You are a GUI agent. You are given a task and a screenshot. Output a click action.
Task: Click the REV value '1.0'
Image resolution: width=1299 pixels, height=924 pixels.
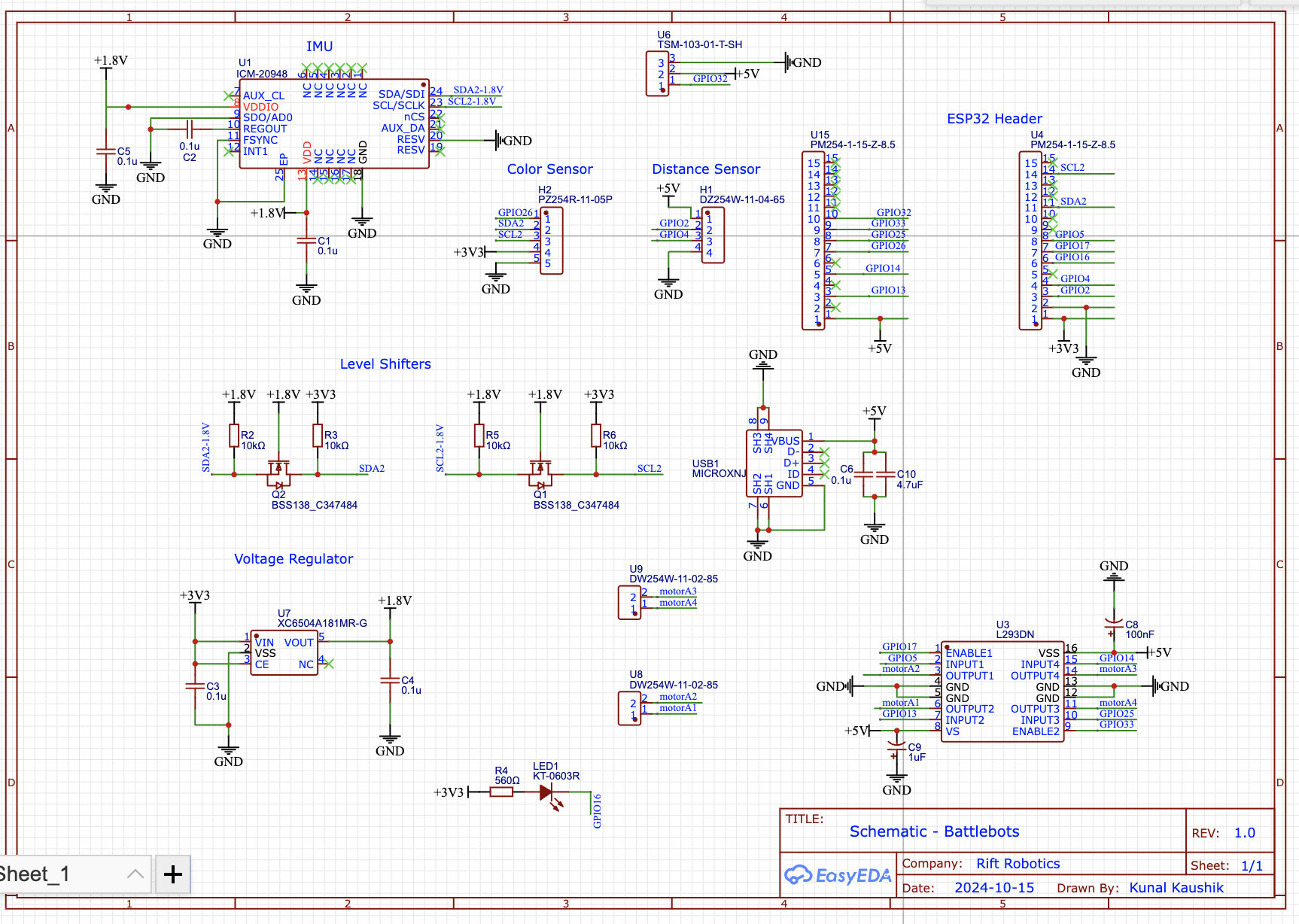1245,833
